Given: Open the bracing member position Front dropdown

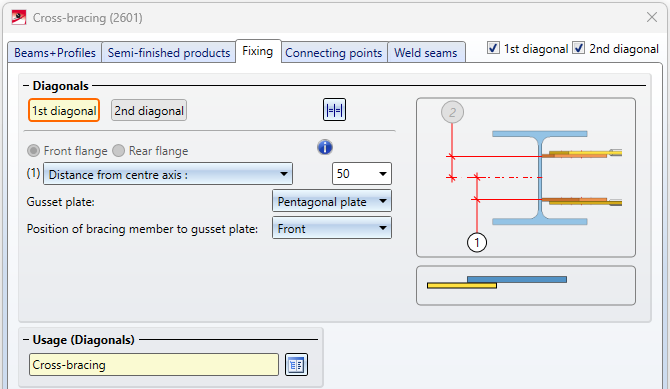Looking at the screenshot, I should pyautogui.click(x=332, y=228).
